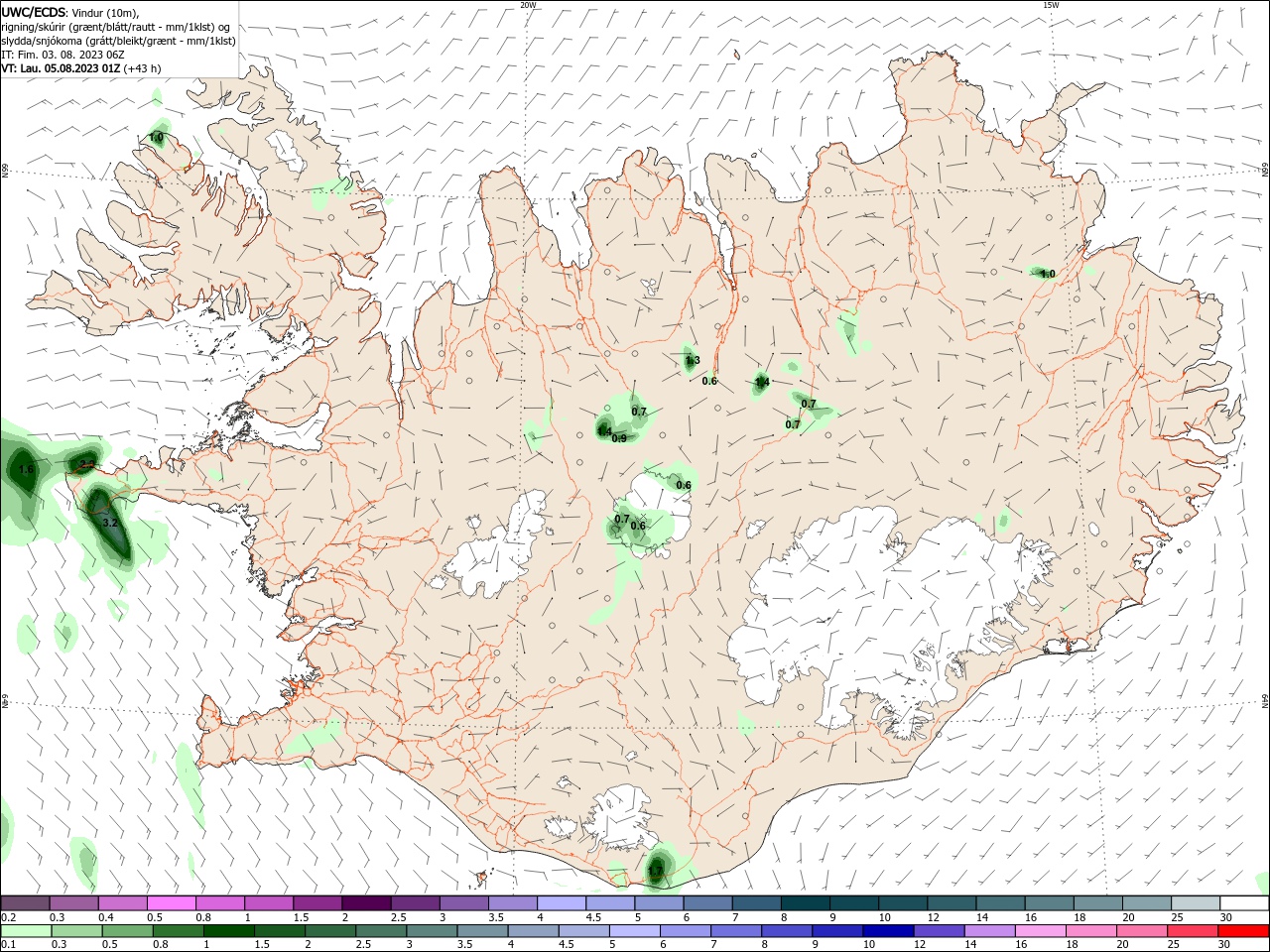Select bright pink swatch between 0.5 and 0.8
1270x952 pixels.
171,903
